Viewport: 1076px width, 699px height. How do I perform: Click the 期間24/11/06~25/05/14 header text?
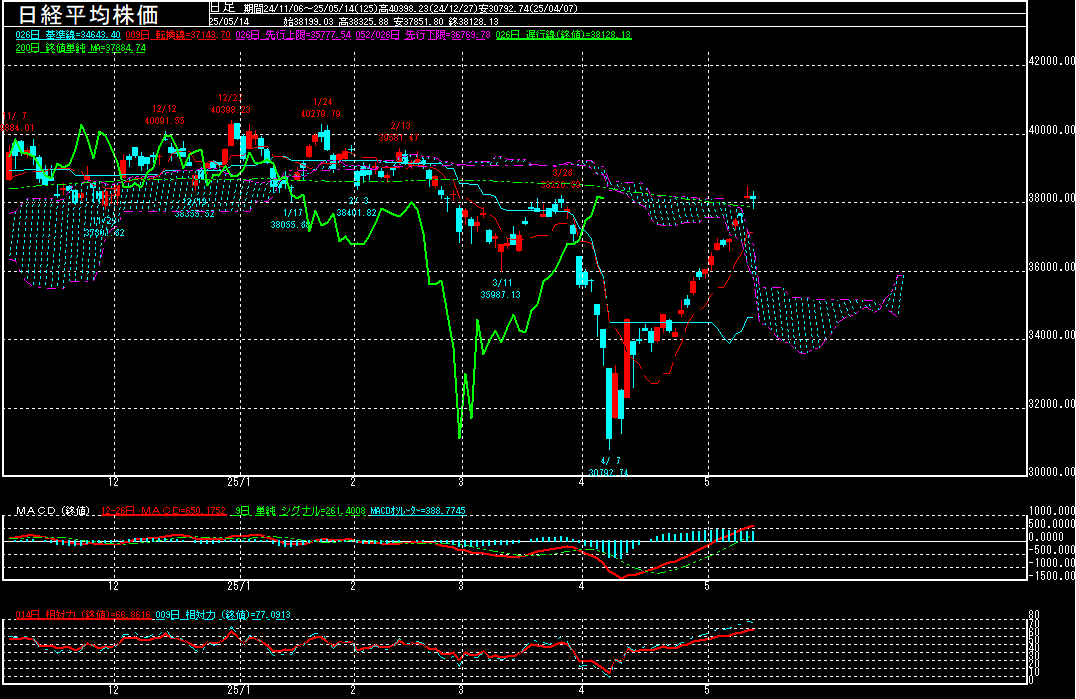307,9
